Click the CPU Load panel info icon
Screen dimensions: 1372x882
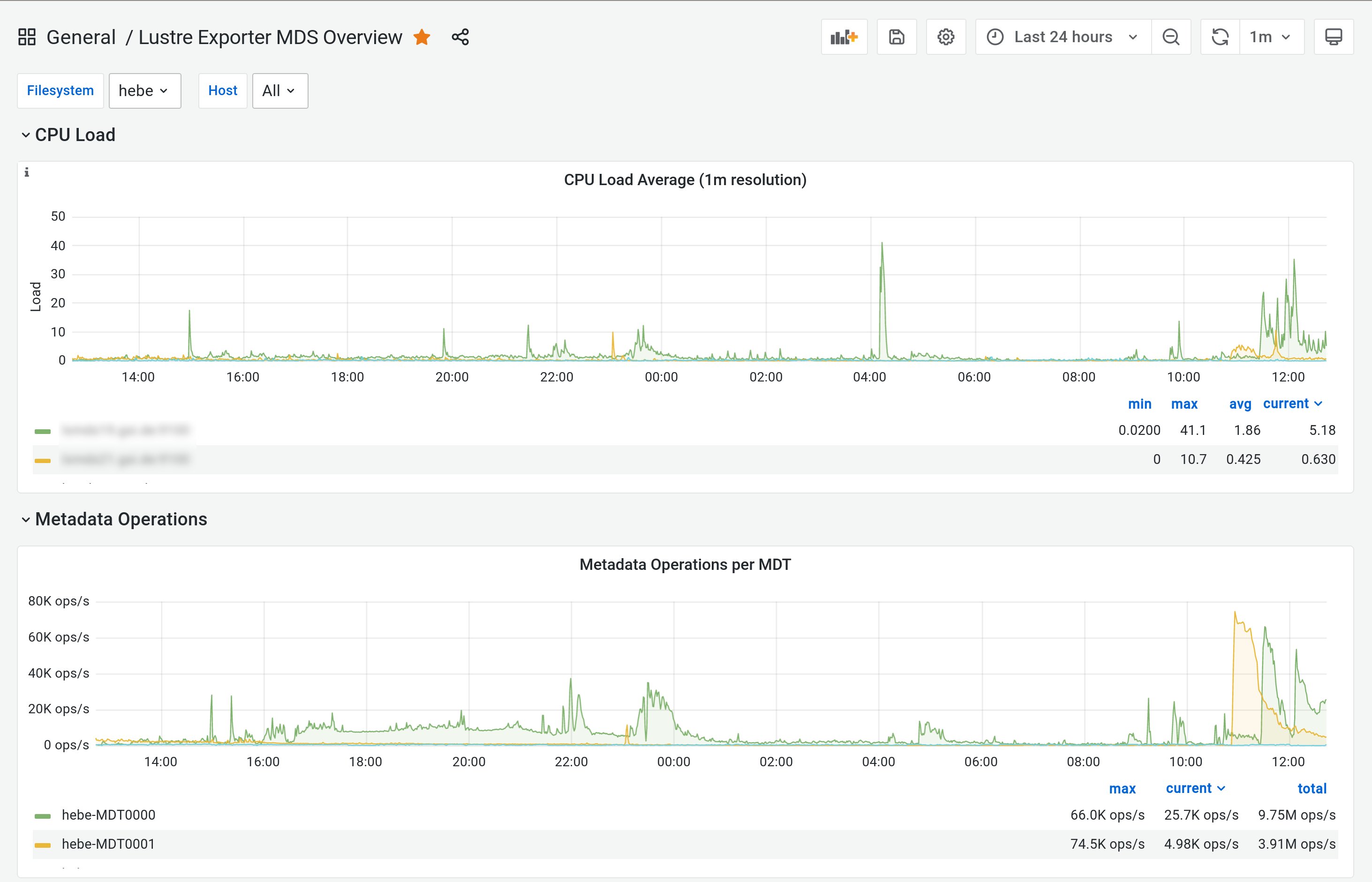[27, 172]
